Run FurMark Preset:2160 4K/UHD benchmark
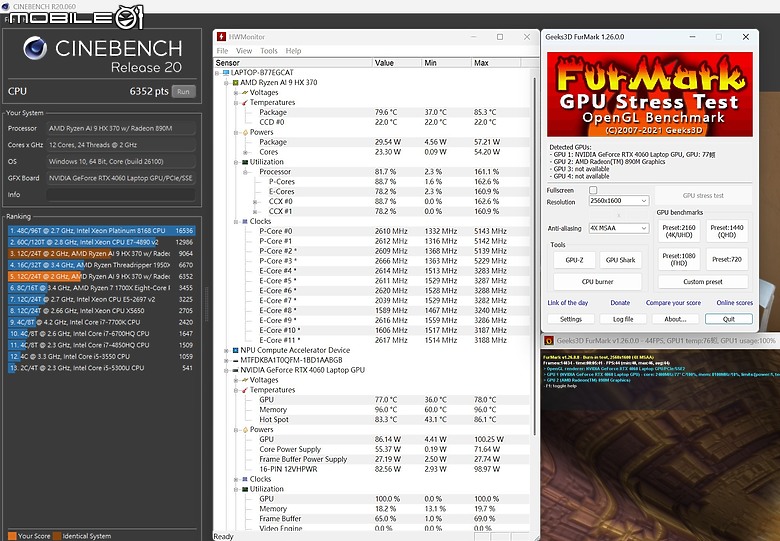Image resolution: width=780 pixels, height=541 pixels. point(679,231)
